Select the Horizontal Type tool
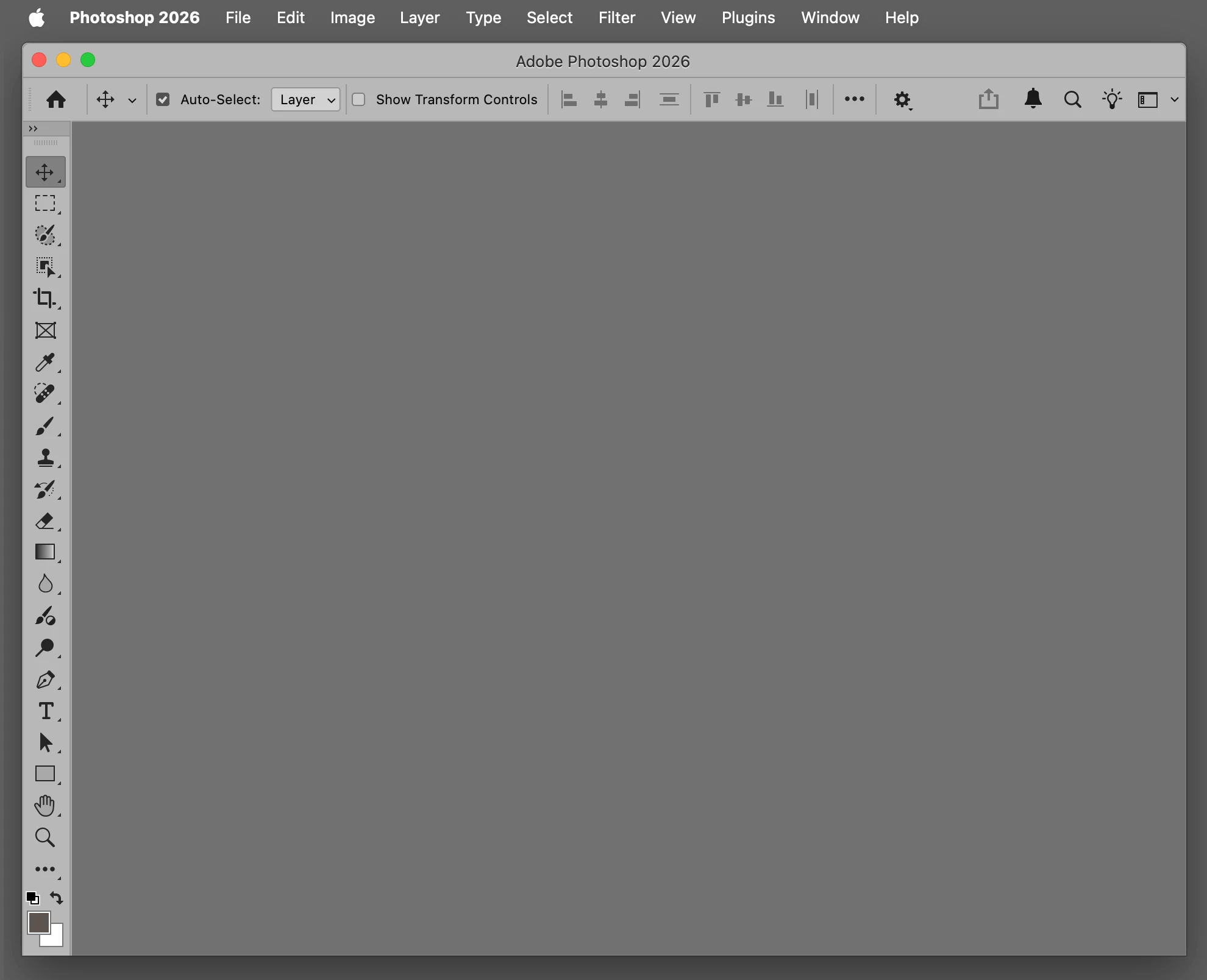 45,711
